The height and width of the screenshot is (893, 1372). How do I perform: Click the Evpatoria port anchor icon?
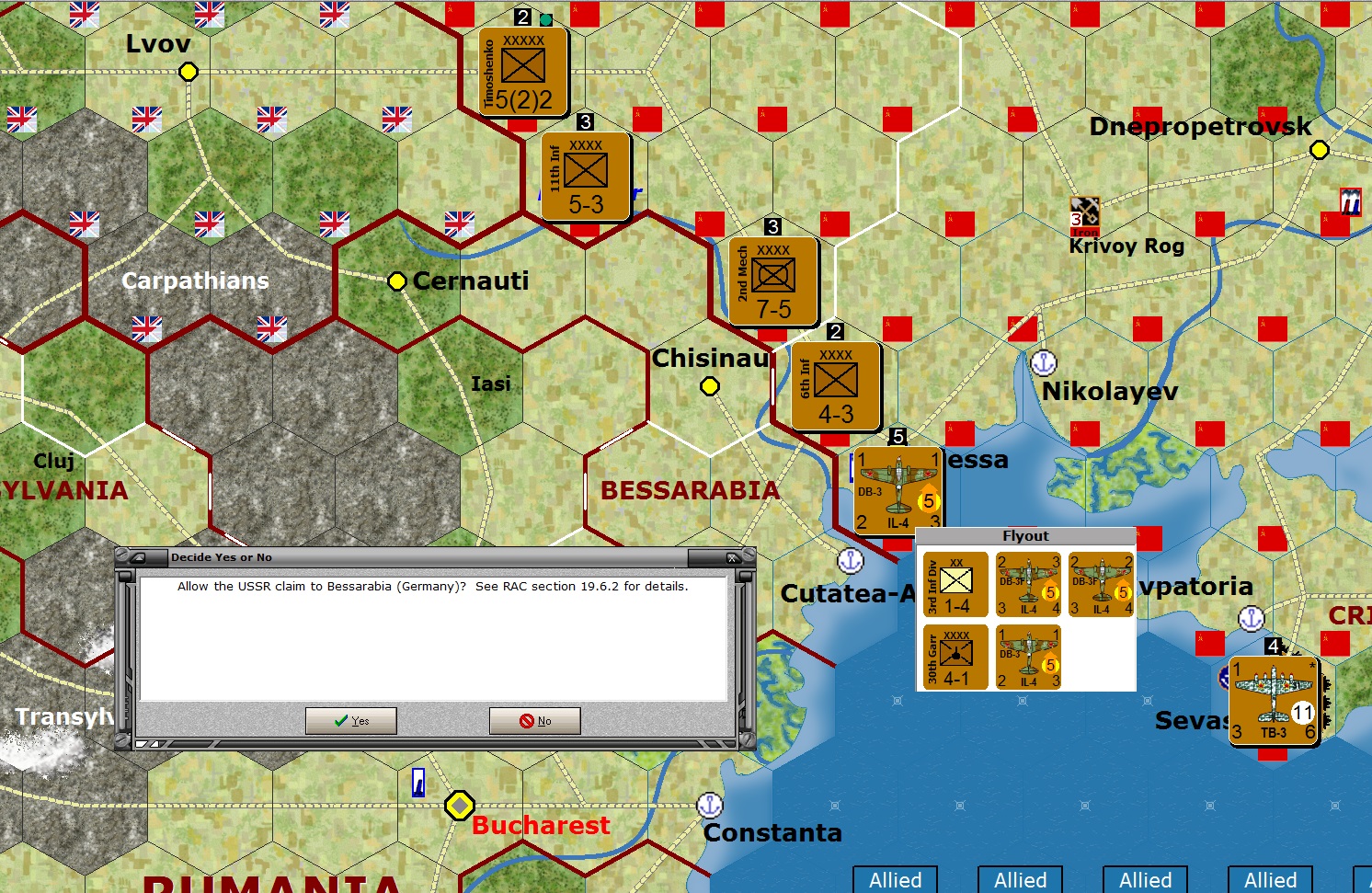[1252, 618]
